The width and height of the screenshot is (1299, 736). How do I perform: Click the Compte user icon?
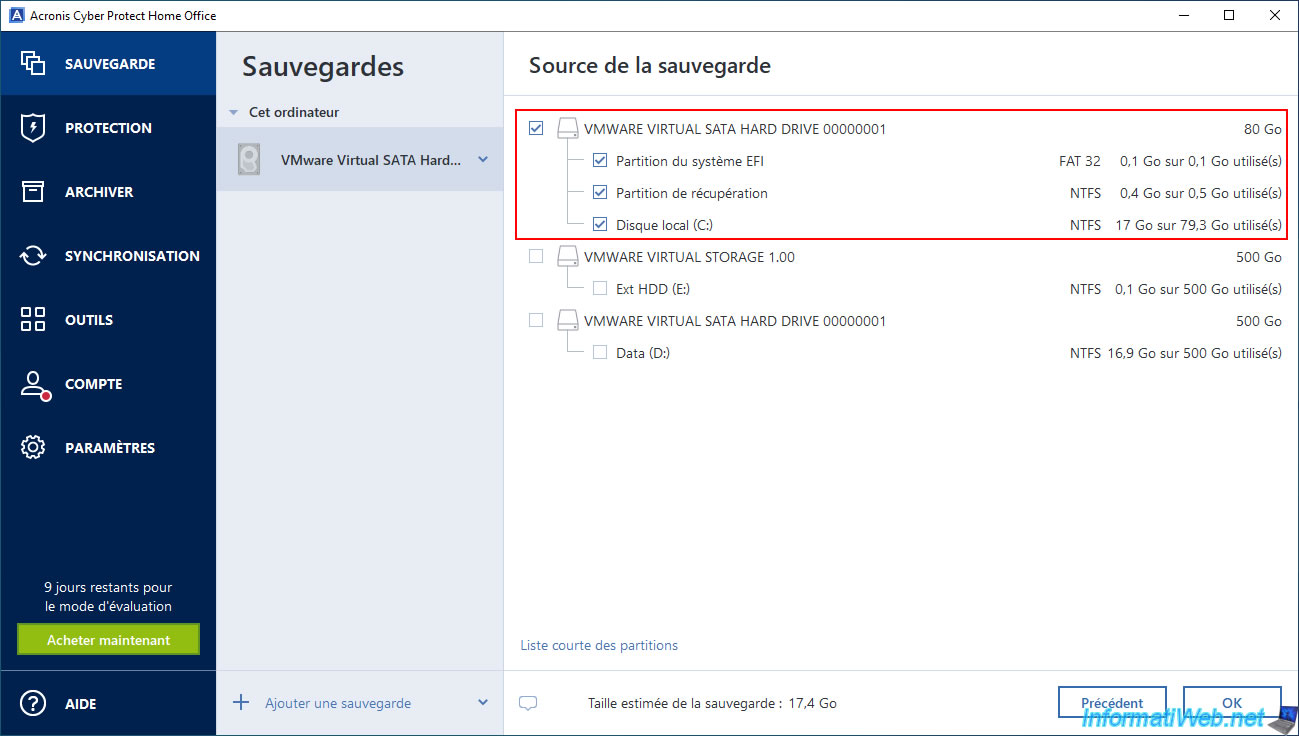33,384
